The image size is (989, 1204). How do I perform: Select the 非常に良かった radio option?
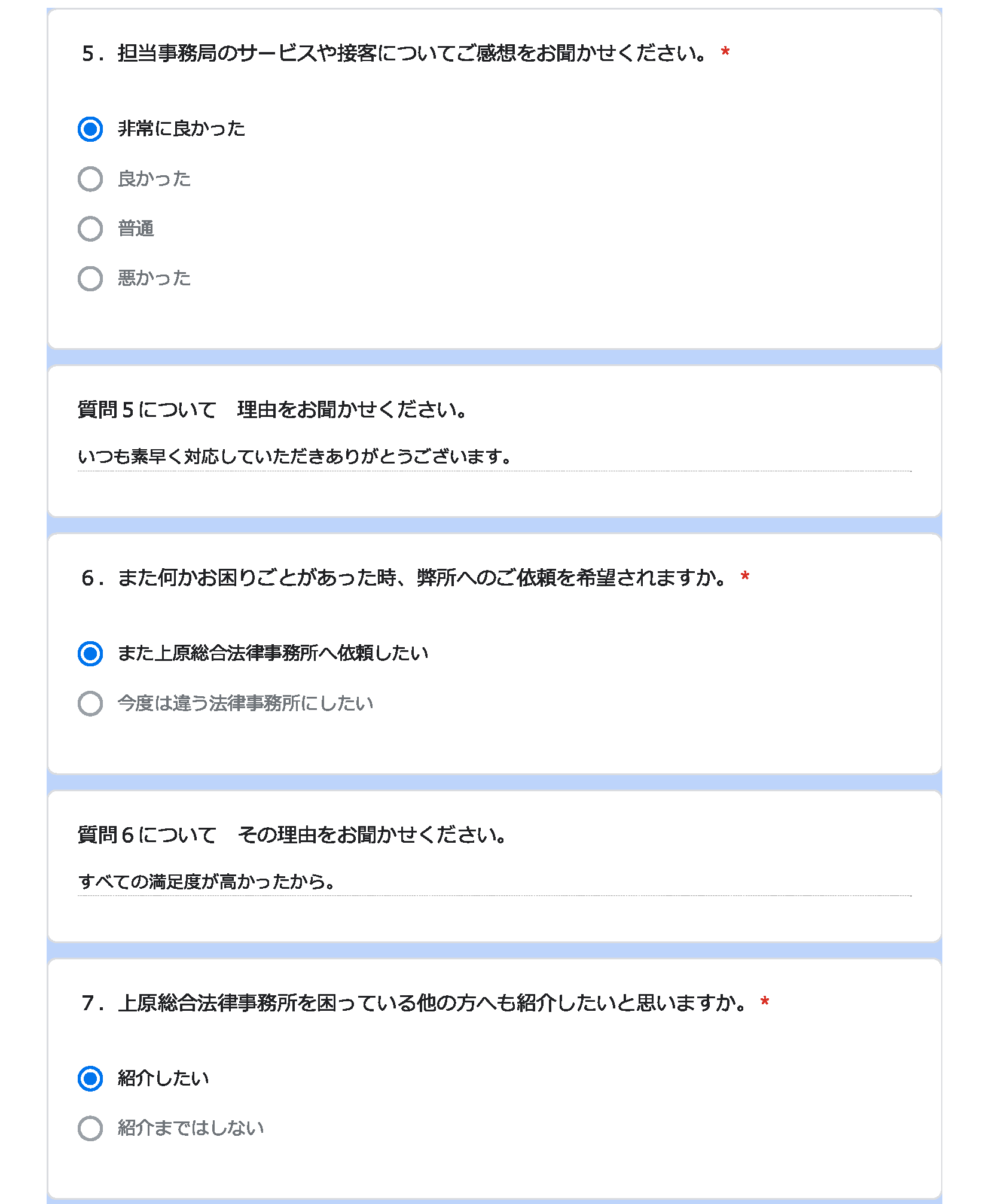click(90, 129)
